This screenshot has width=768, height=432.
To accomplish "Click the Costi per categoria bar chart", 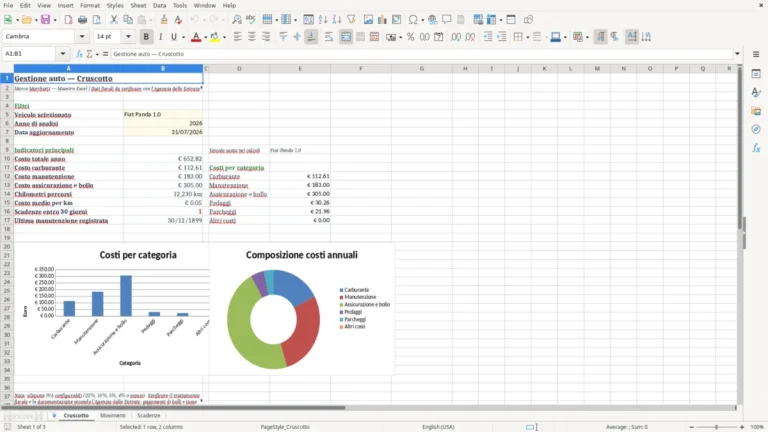I will (x=112, y=309).
